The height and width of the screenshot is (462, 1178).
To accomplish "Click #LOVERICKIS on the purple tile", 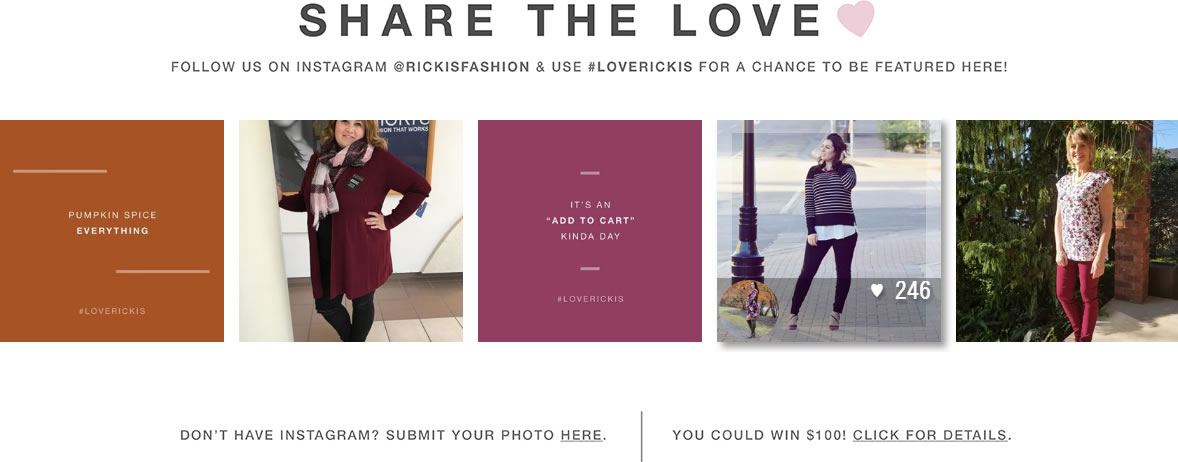I will click(590, 299).
